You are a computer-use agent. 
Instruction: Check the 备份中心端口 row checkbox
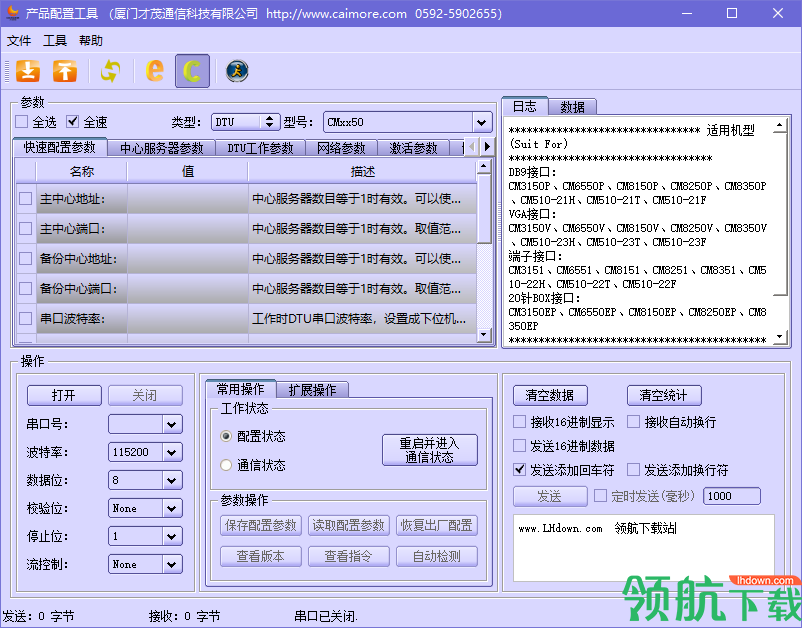coord(26,288)
